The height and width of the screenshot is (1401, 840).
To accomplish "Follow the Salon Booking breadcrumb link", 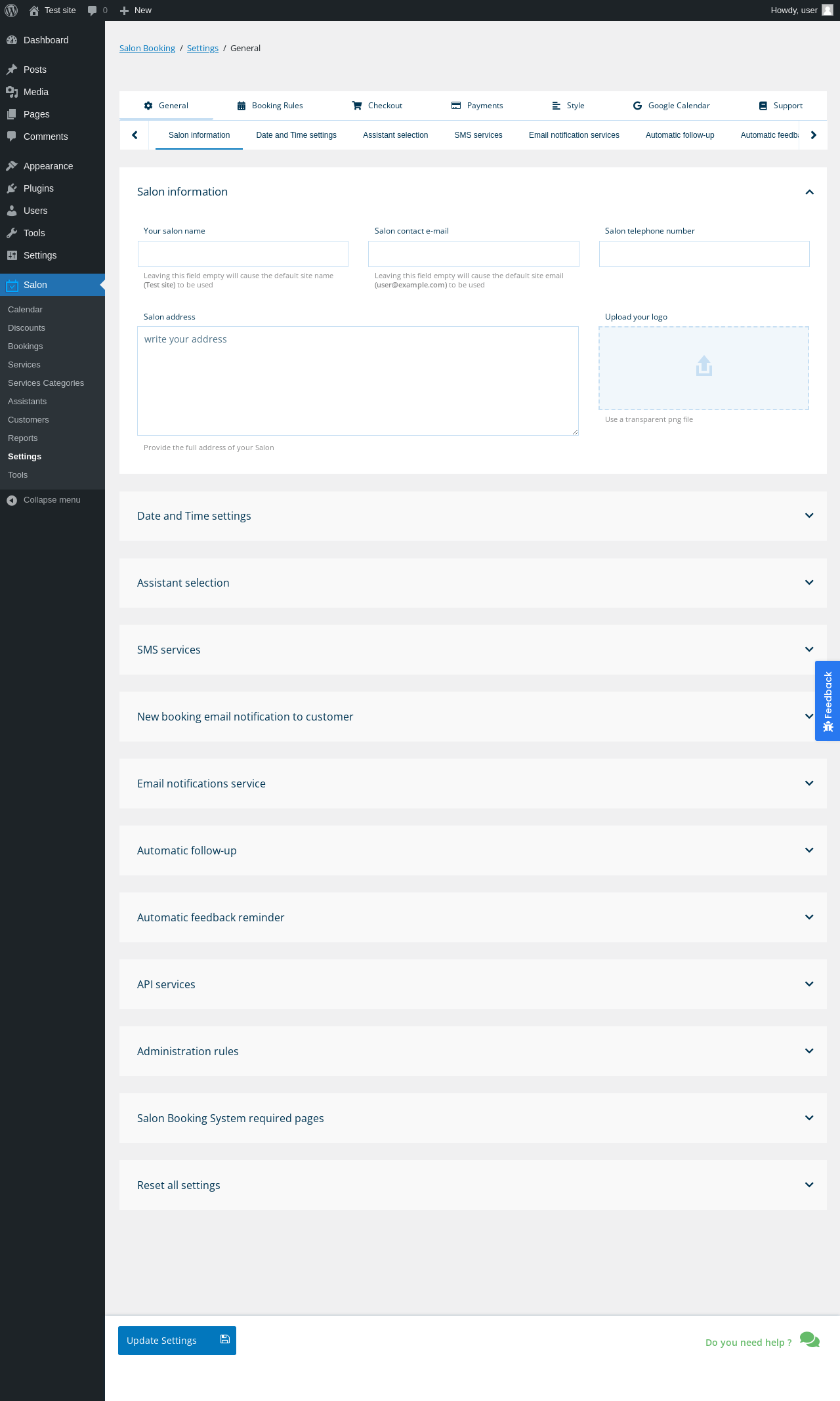I will click(x=147, y=49).
